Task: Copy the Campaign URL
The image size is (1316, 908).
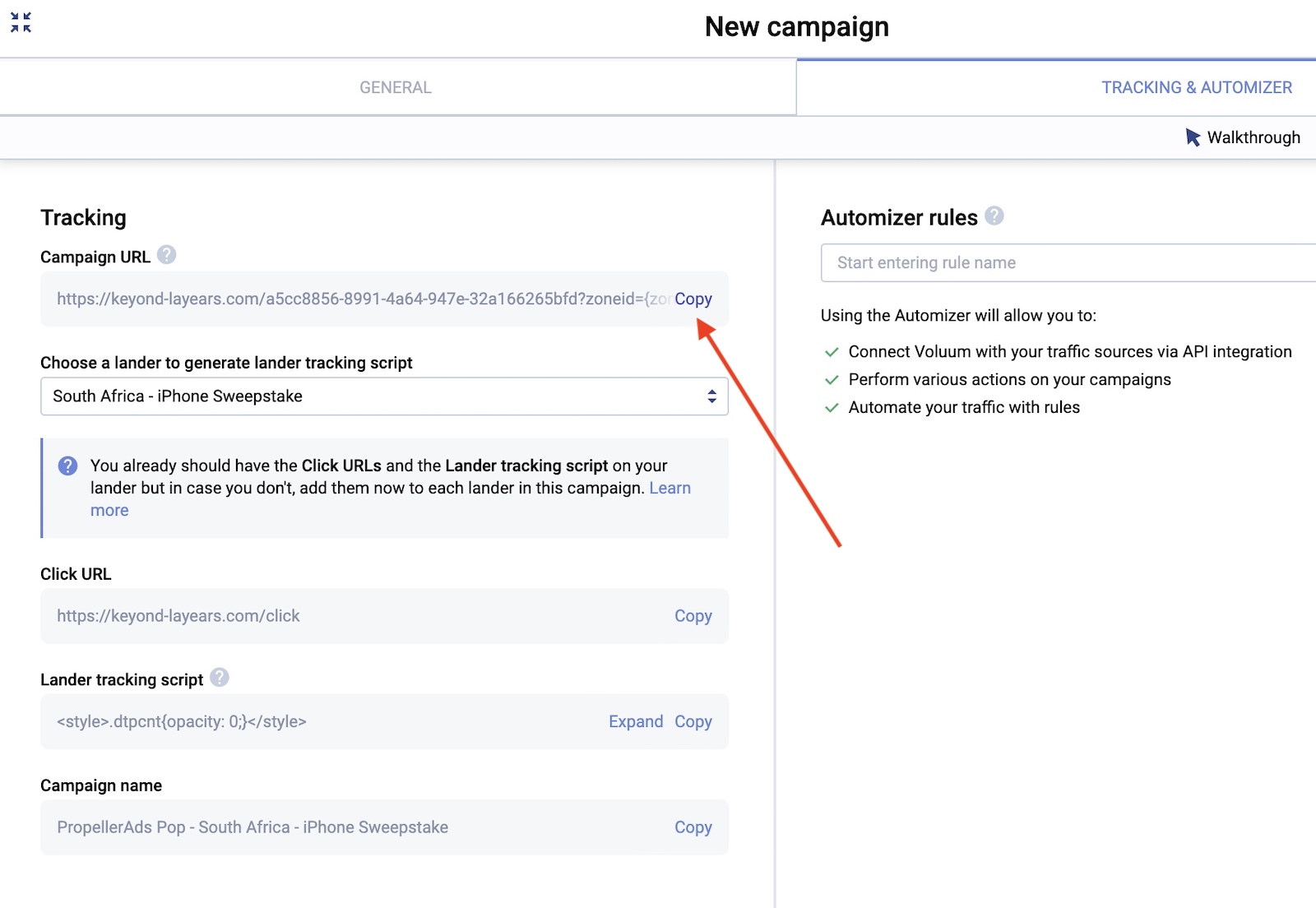Action: (x=693, y=299)
